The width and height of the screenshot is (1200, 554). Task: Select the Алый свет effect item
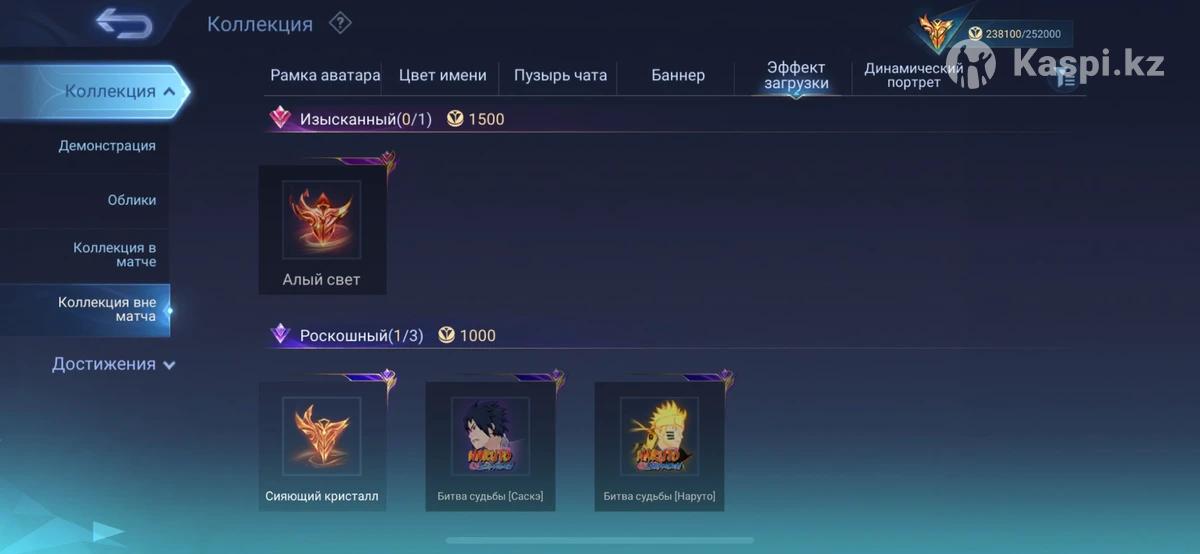click(x=322, y=229)
